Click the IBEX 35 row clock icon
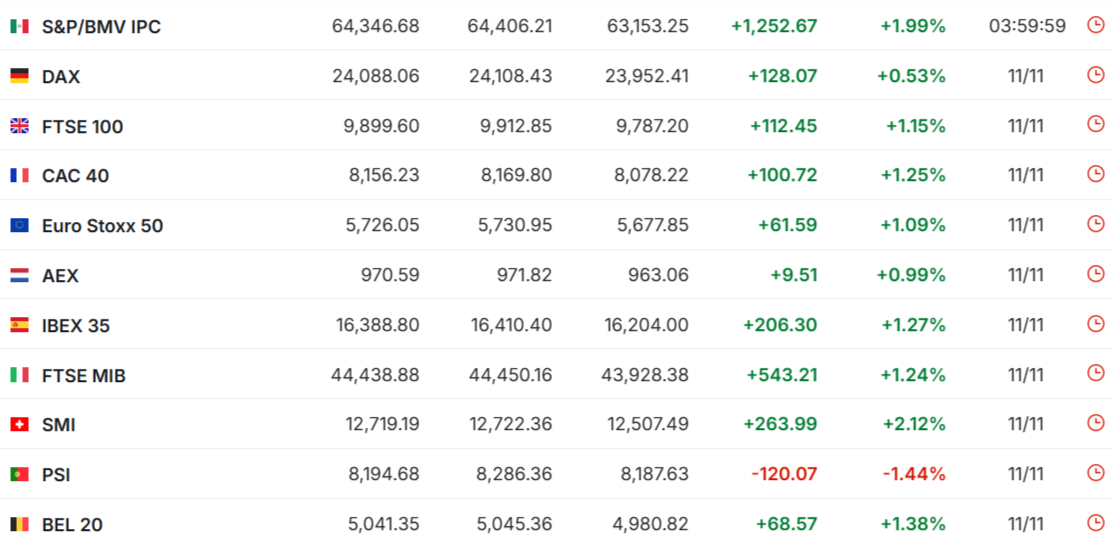 point(1095,323)
